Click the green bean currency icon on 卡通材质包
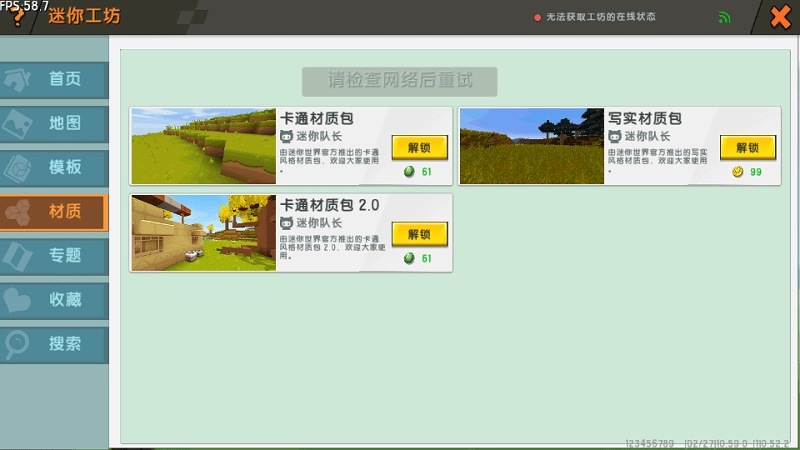Image resolution: width=800 pixels, height=450 pixels. [x=408, y=172]
